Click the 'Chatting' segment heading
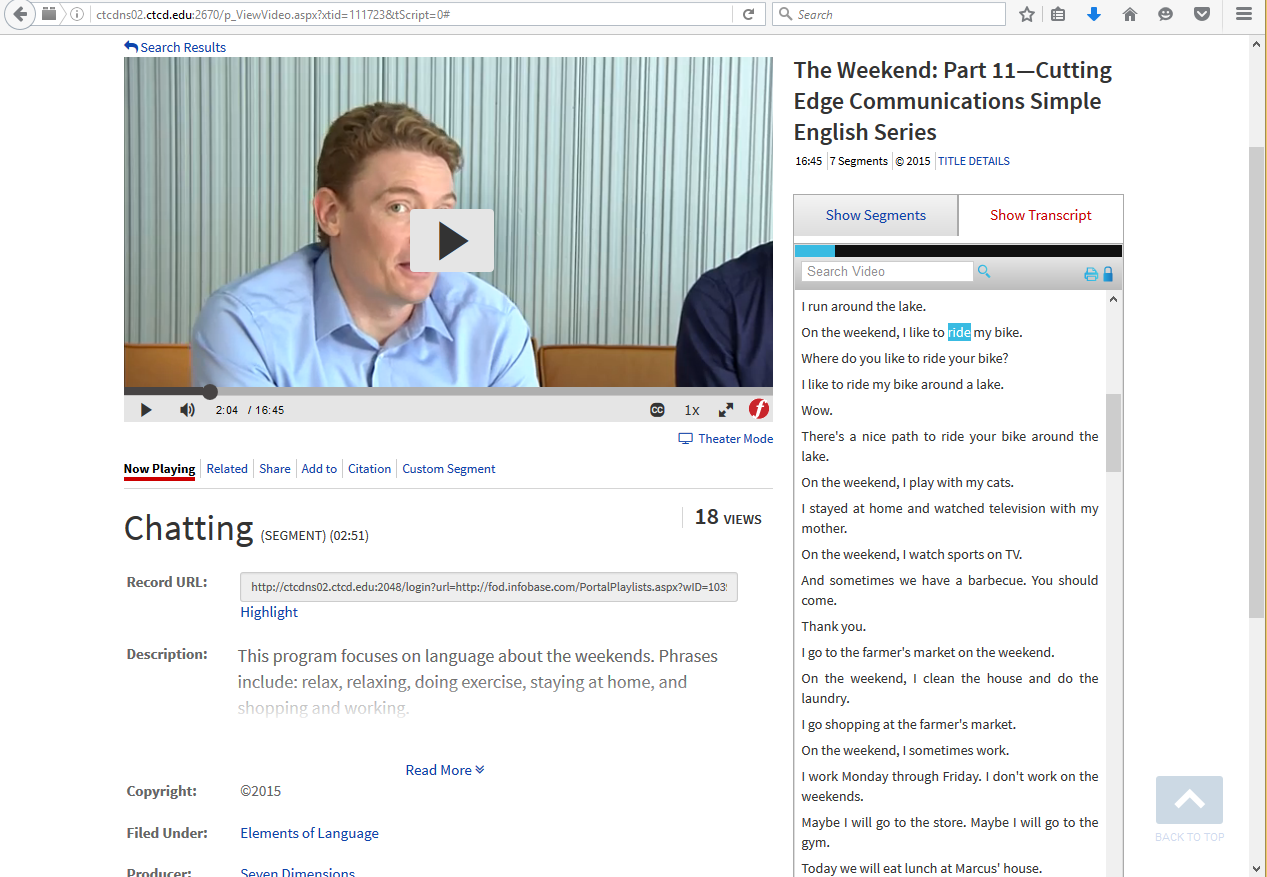The height and width of the screenshot is (877, 1267). click(188, 528)
